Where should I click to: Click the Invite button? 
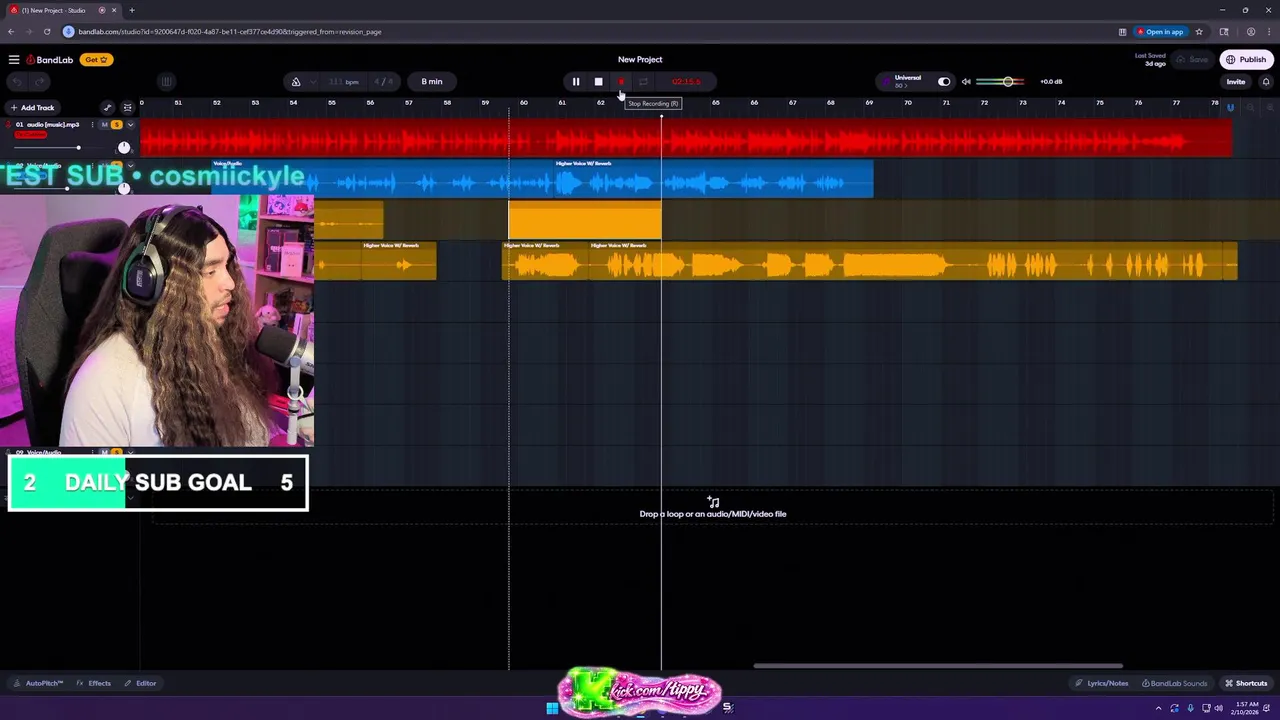(1236, 82)
